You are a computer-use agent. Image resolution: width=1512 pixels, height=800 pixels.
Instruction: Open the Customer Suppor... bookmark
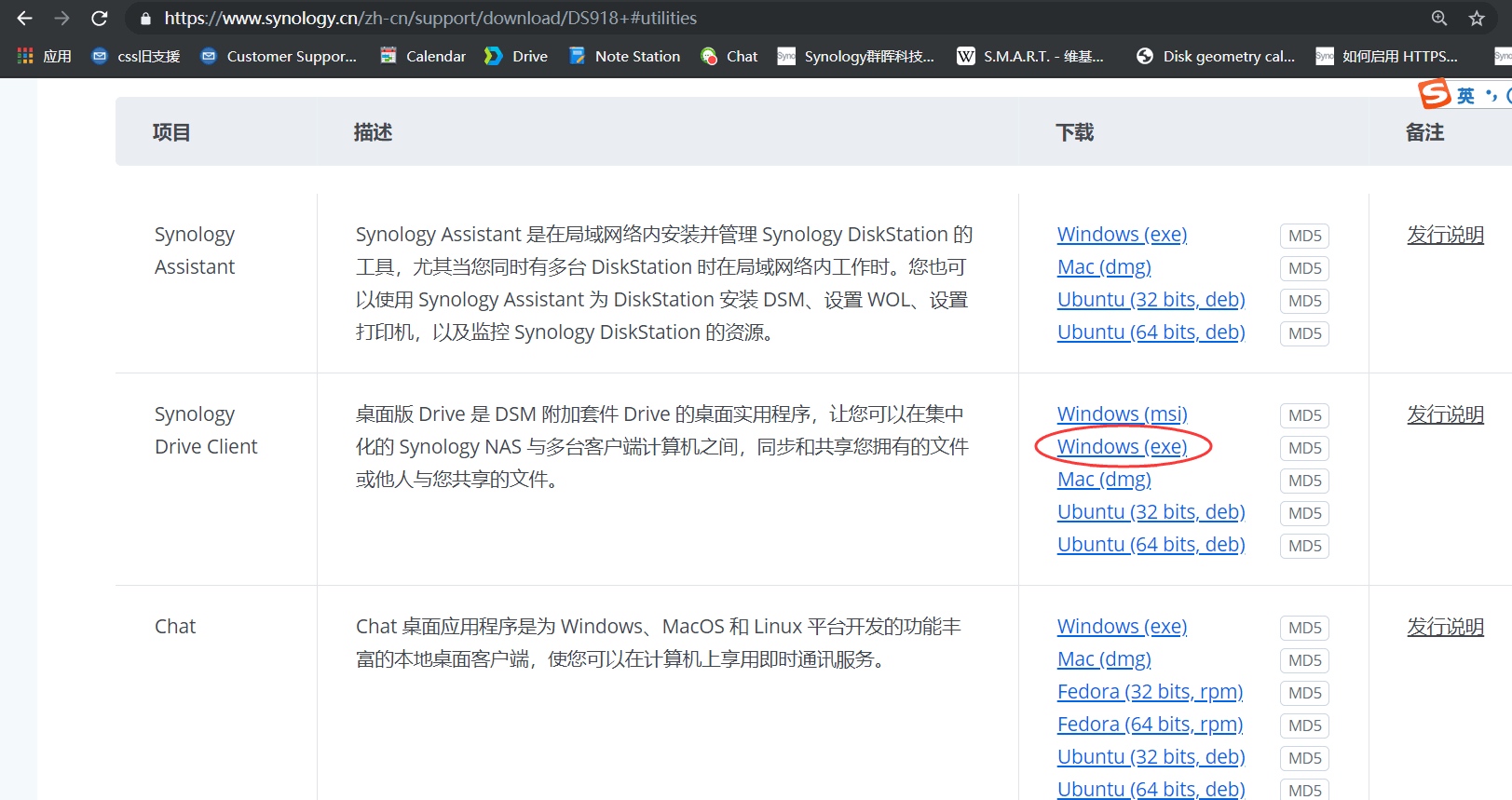(x=279, y=56)
